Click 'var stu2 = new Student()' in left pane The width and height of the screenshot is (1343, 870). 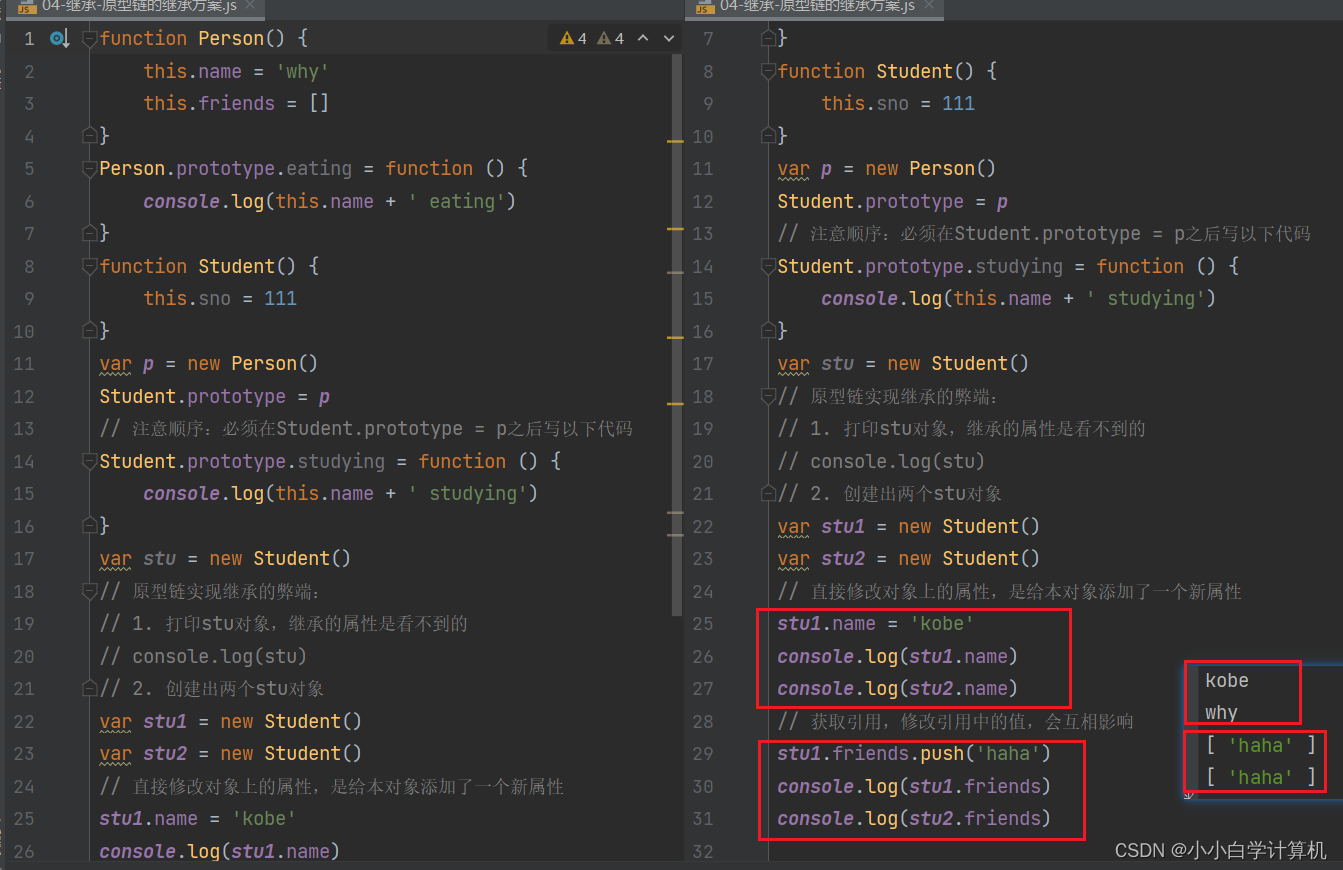point(231,753)
